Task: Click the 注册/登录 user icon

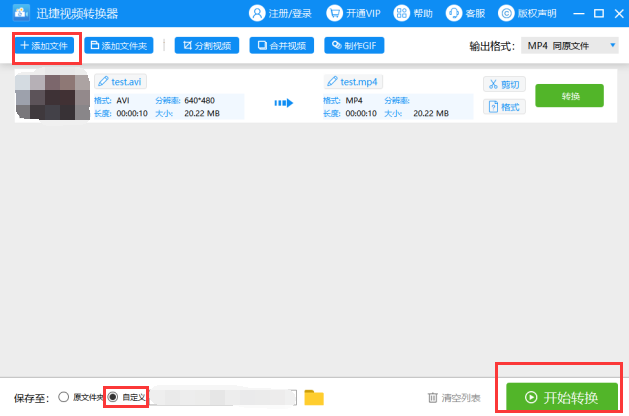Action: (257, 13)
